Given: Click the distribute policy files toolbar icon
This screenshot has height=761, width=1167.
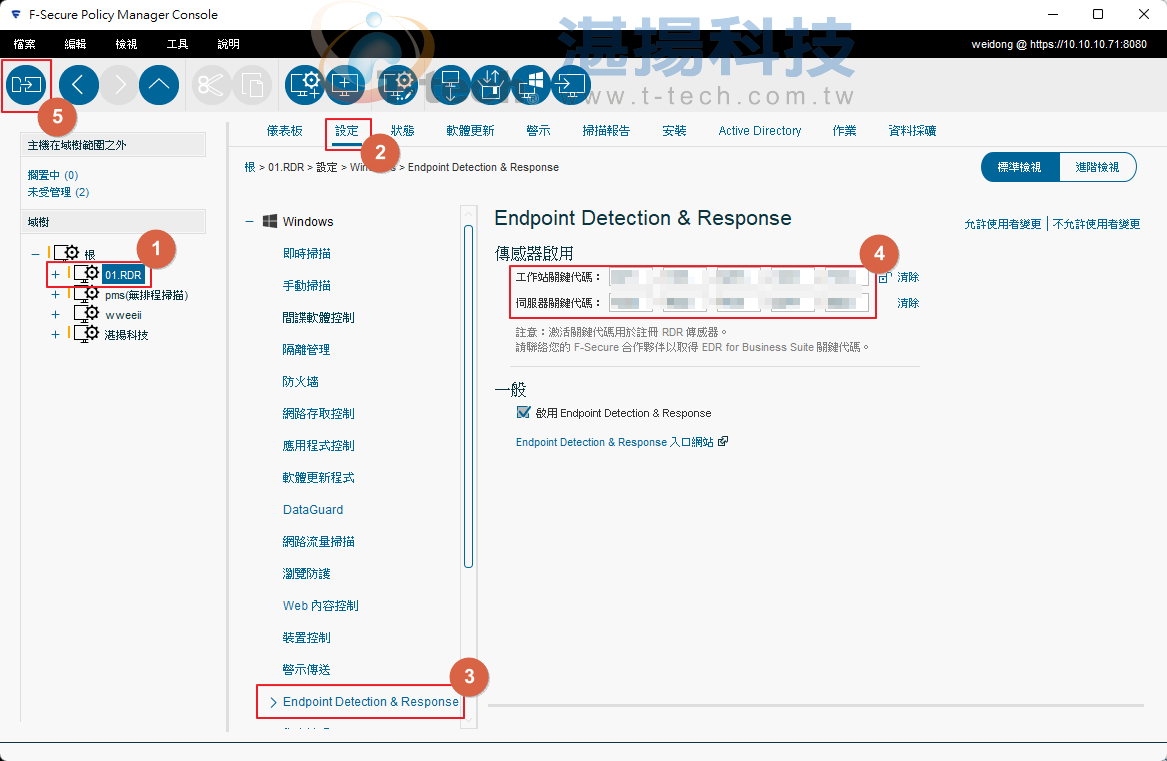Looking at the screenshot, I should click(26, 85).
